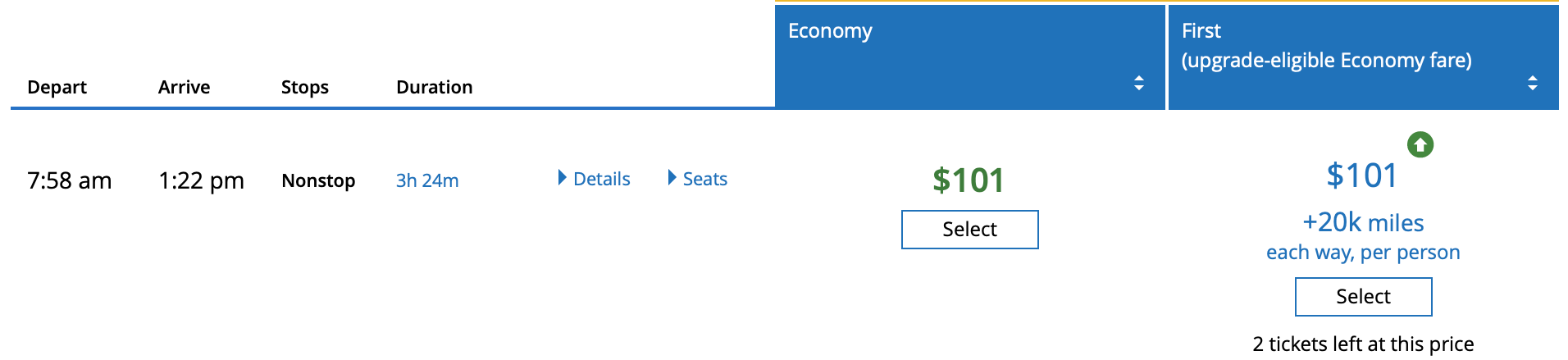Viewport: 1568px width, 360px height.
Task: Click the Stops column header
Action: (304, 87)
